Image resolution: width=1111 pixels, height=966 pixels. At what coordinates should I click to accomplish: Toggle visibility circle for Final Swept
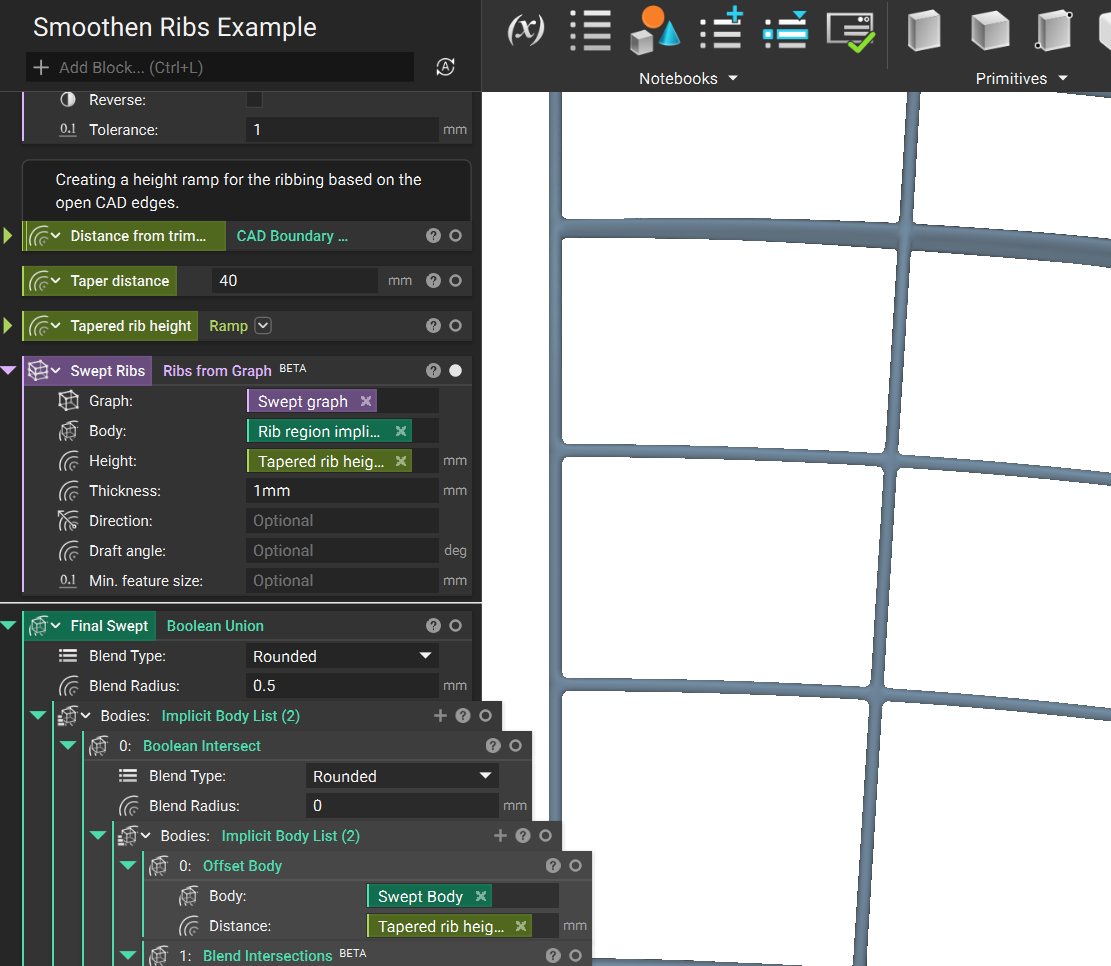point(456,626)
